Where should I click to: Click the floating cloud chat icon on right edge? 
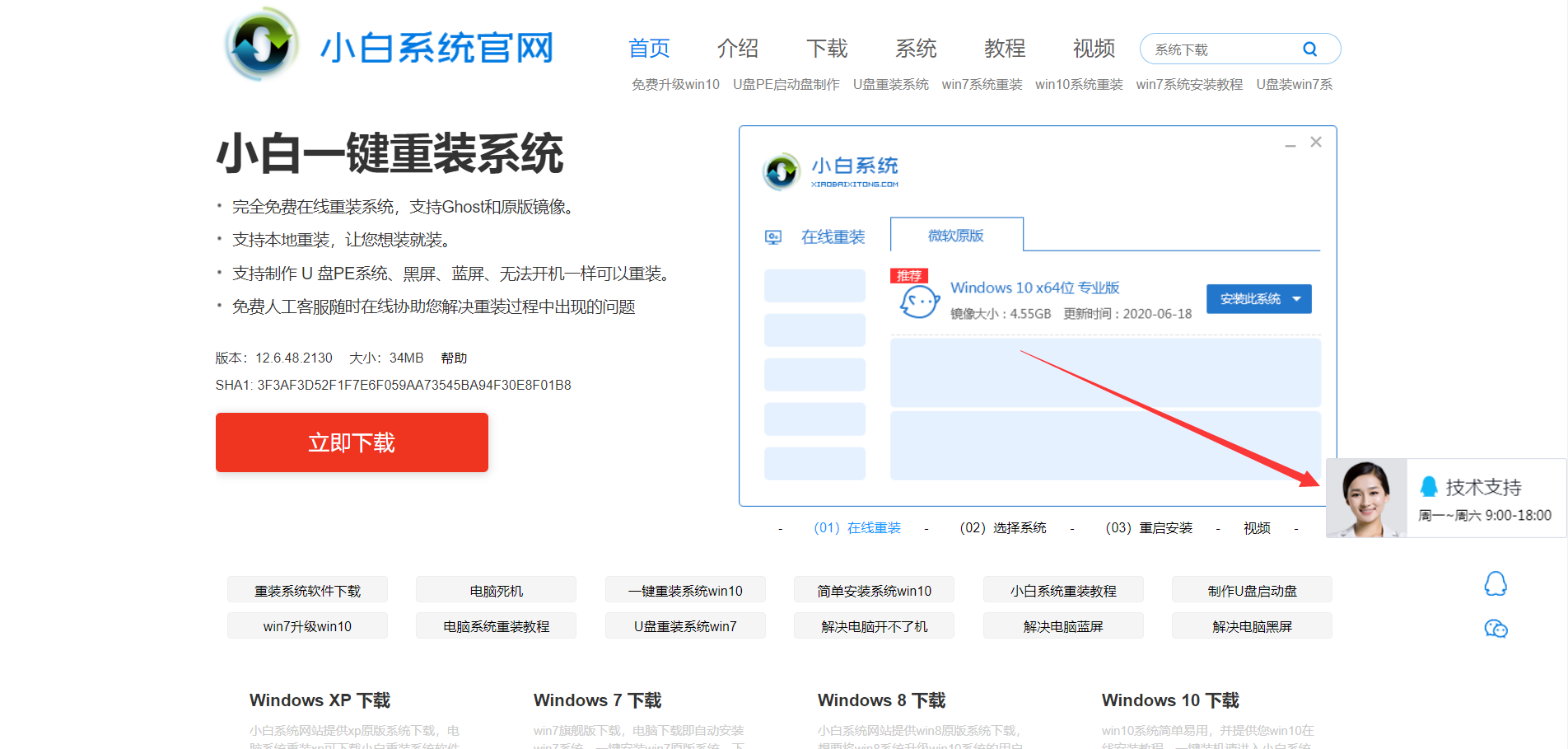1497,629
